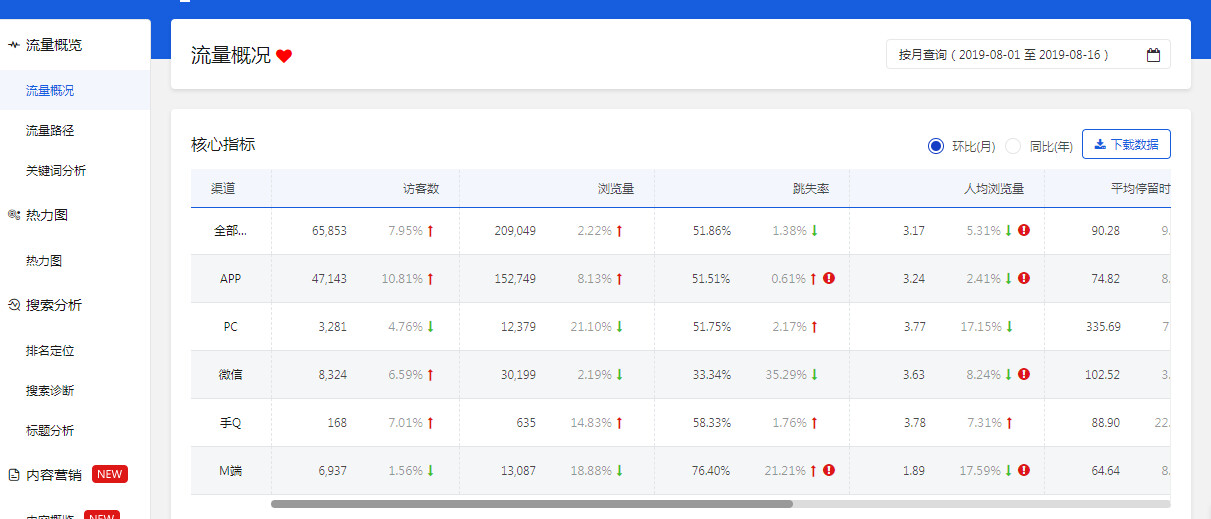Image resolution: width=1211 pixels, height=519 pixels.
Task: Go to 关键词分析 menu item
Action: (56, 171)
